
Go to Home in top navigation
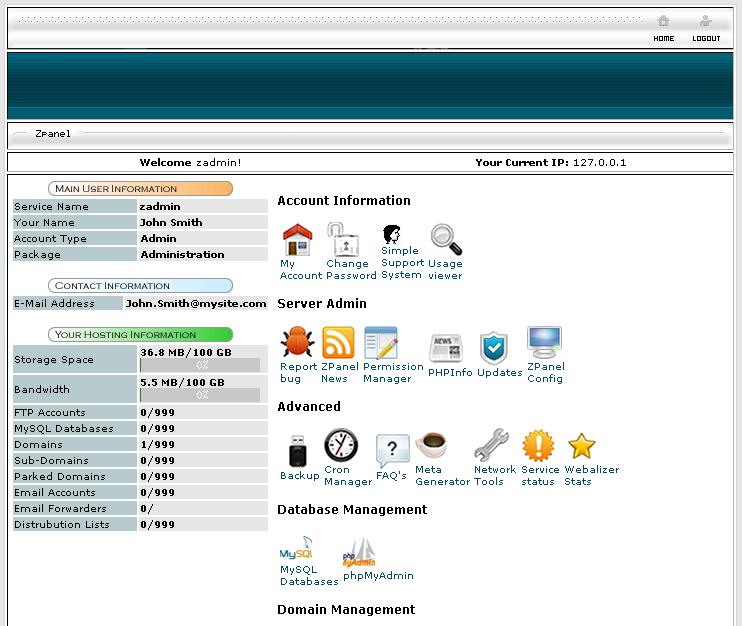664,28
